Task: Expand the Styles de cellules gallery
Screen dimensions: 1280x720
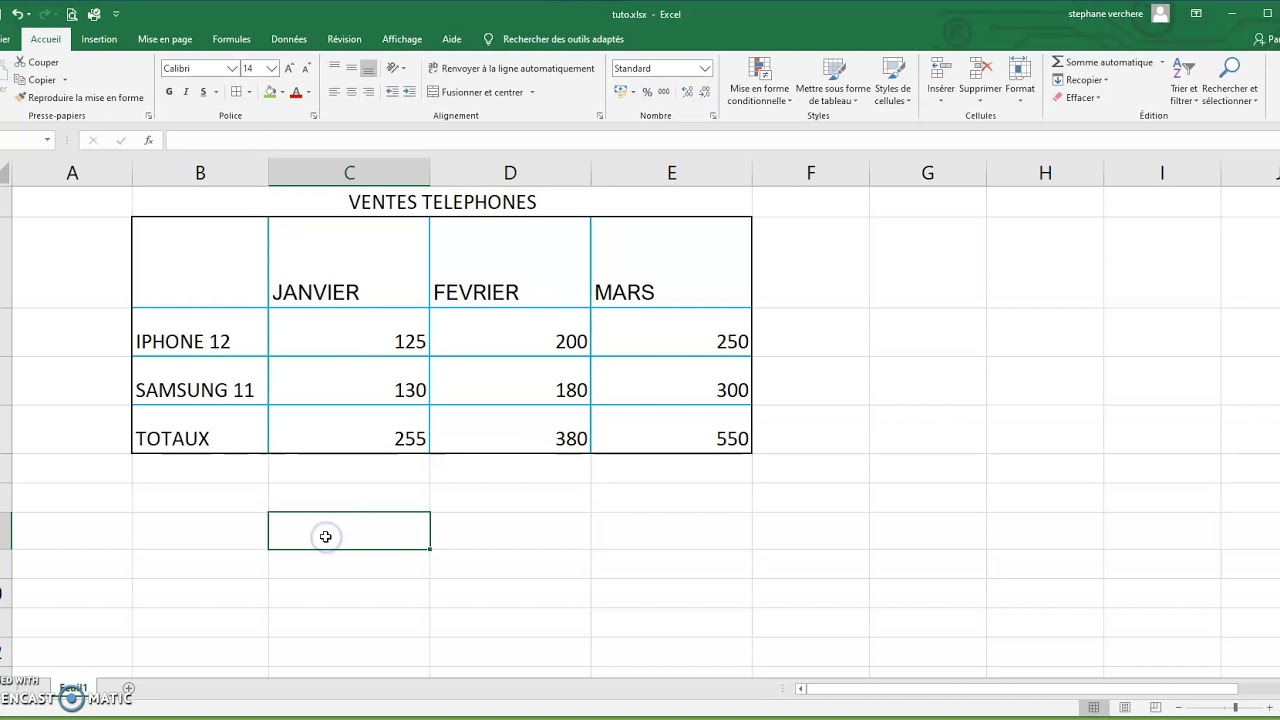Action: [x=893, y=82]
